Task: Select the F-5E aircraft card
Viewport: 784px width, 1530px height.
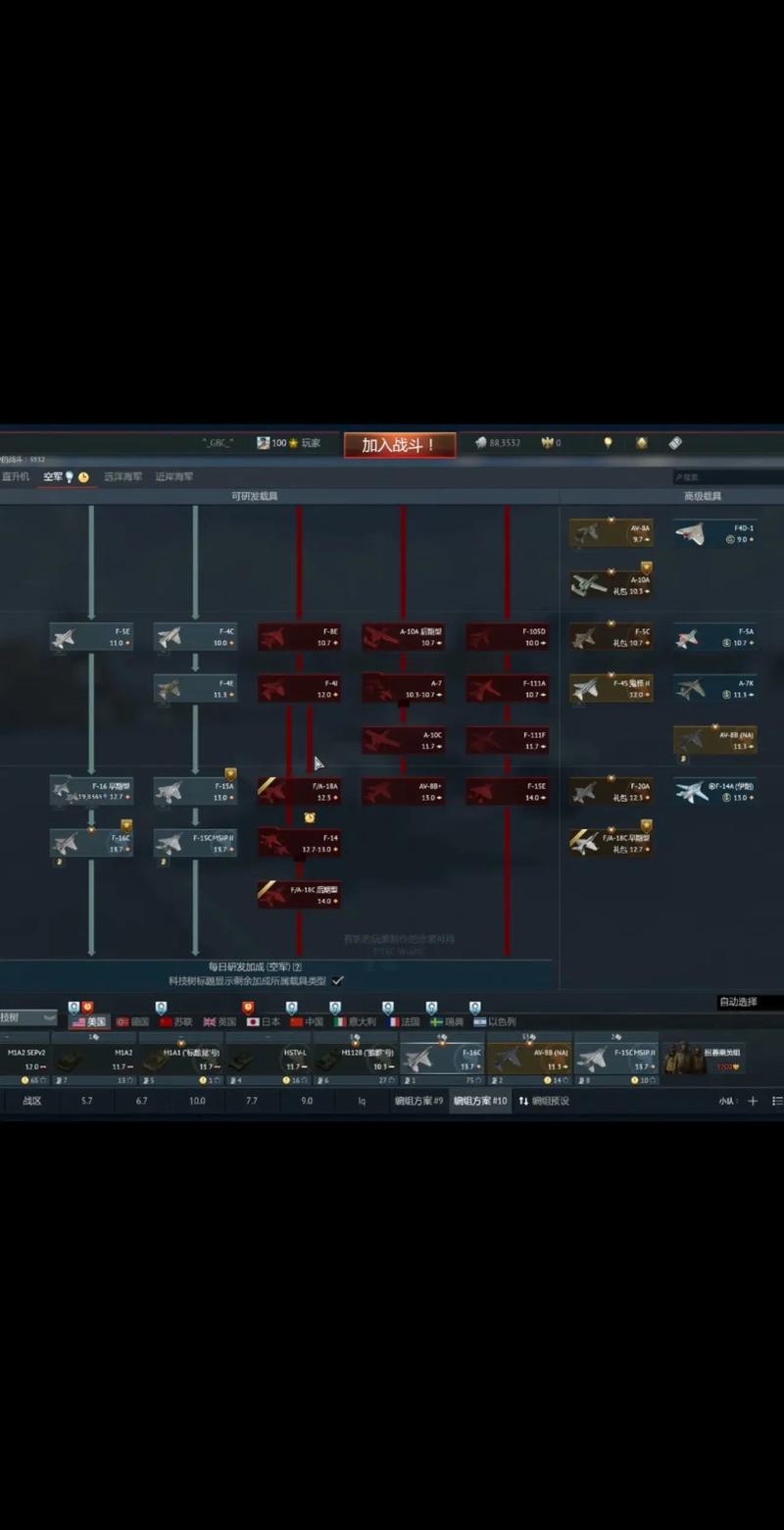Action: (91, 637)
